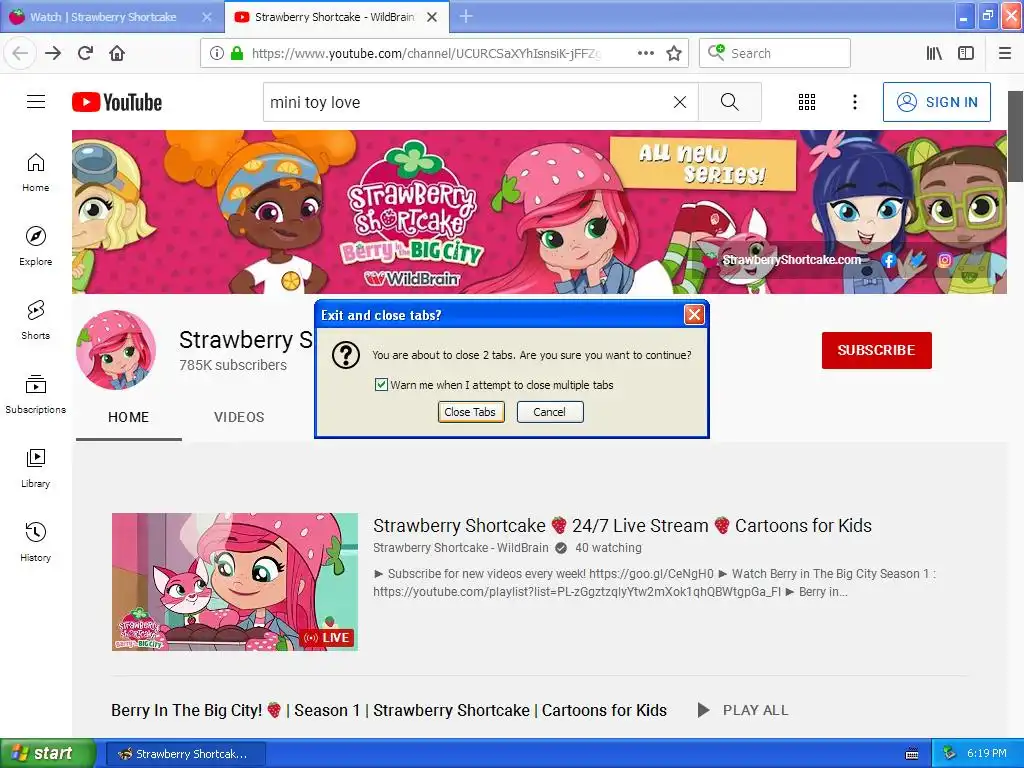Subscribe to Strawberry Shortcake channel
The width and height of the screenshot is (1024, 768).
click(876, 350)
